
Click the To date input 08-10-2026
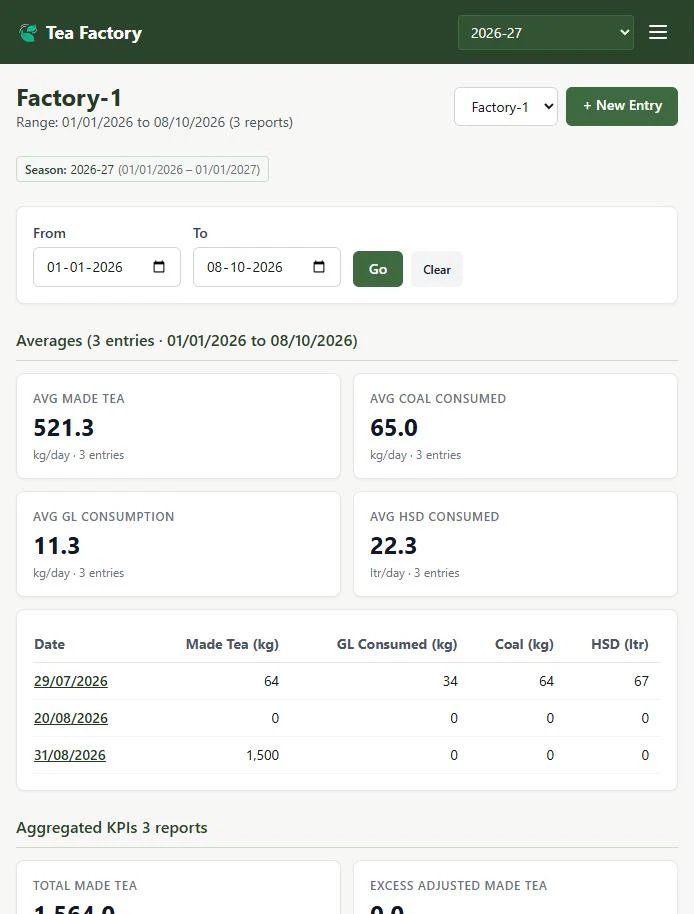(266, 267)
